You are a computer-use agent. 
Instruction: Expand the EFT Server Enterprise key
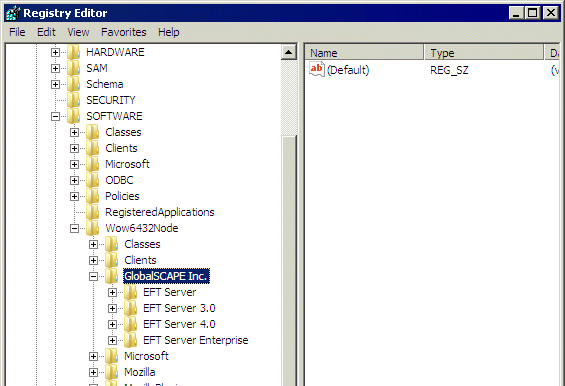coord(112,340)
